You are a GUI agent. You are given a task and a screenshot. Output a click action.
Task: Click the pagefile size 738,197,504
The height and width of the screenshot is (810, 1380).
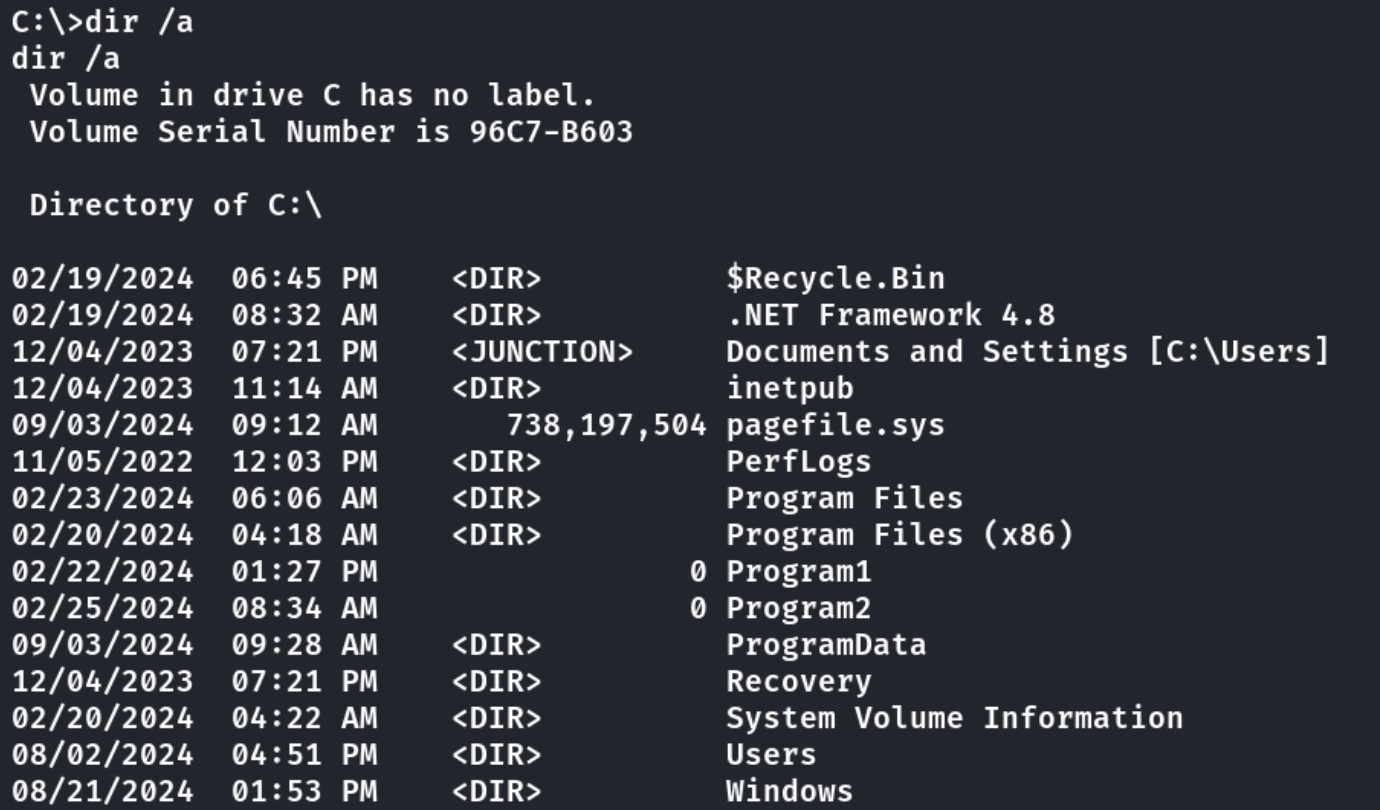(x=606, y=425)
